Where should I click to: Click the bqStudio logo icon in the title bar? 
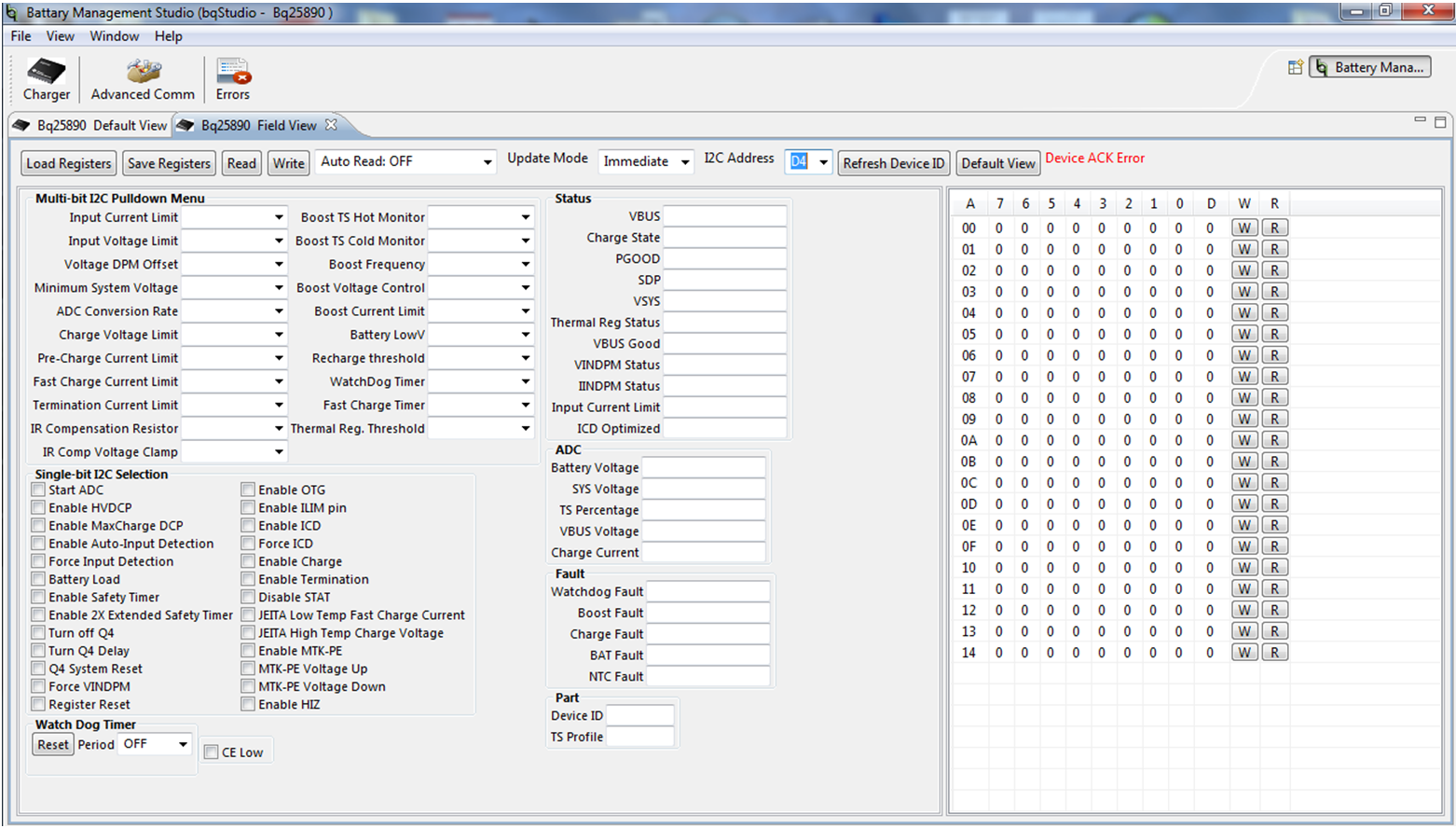[x=9, y=11]
